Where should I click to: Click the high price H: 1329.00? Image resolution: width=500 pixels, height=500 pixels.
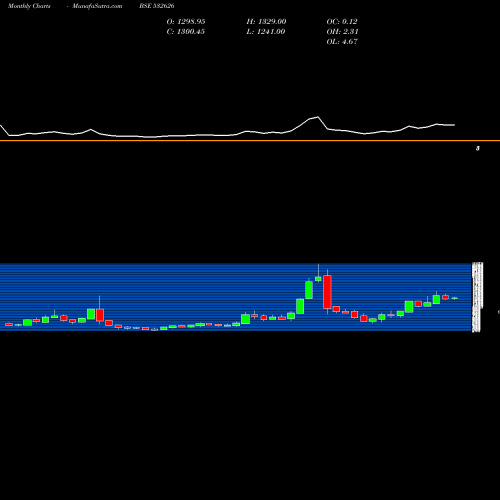pos(266,22)
